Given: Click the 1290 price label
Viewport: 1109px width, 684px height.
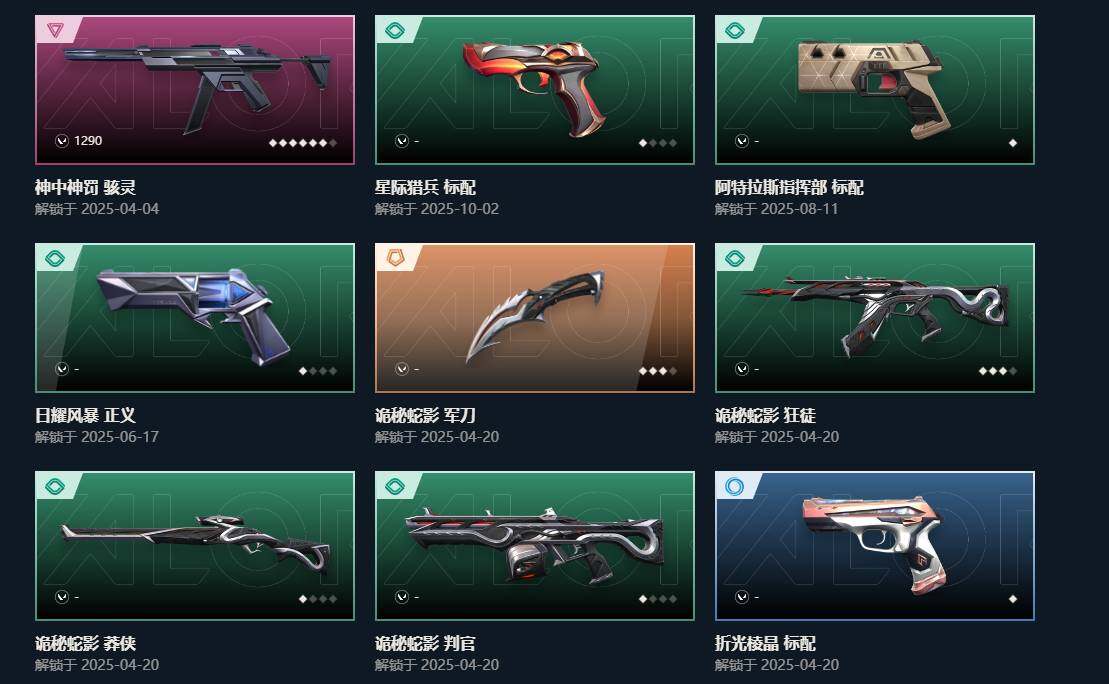Looking at the screenshot, I should tap(88, 141).
